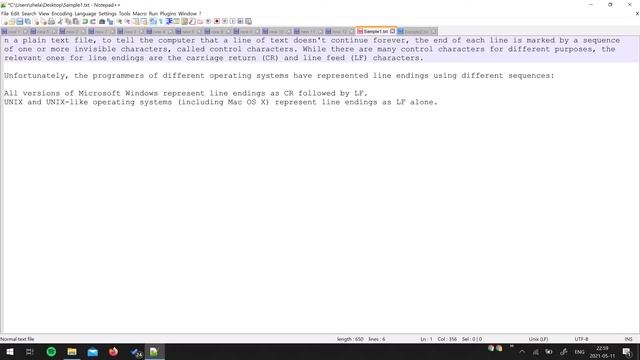Close the Sample2.txt tab
The width and height of the screenshot is (640, 360).
pos(433,31)
